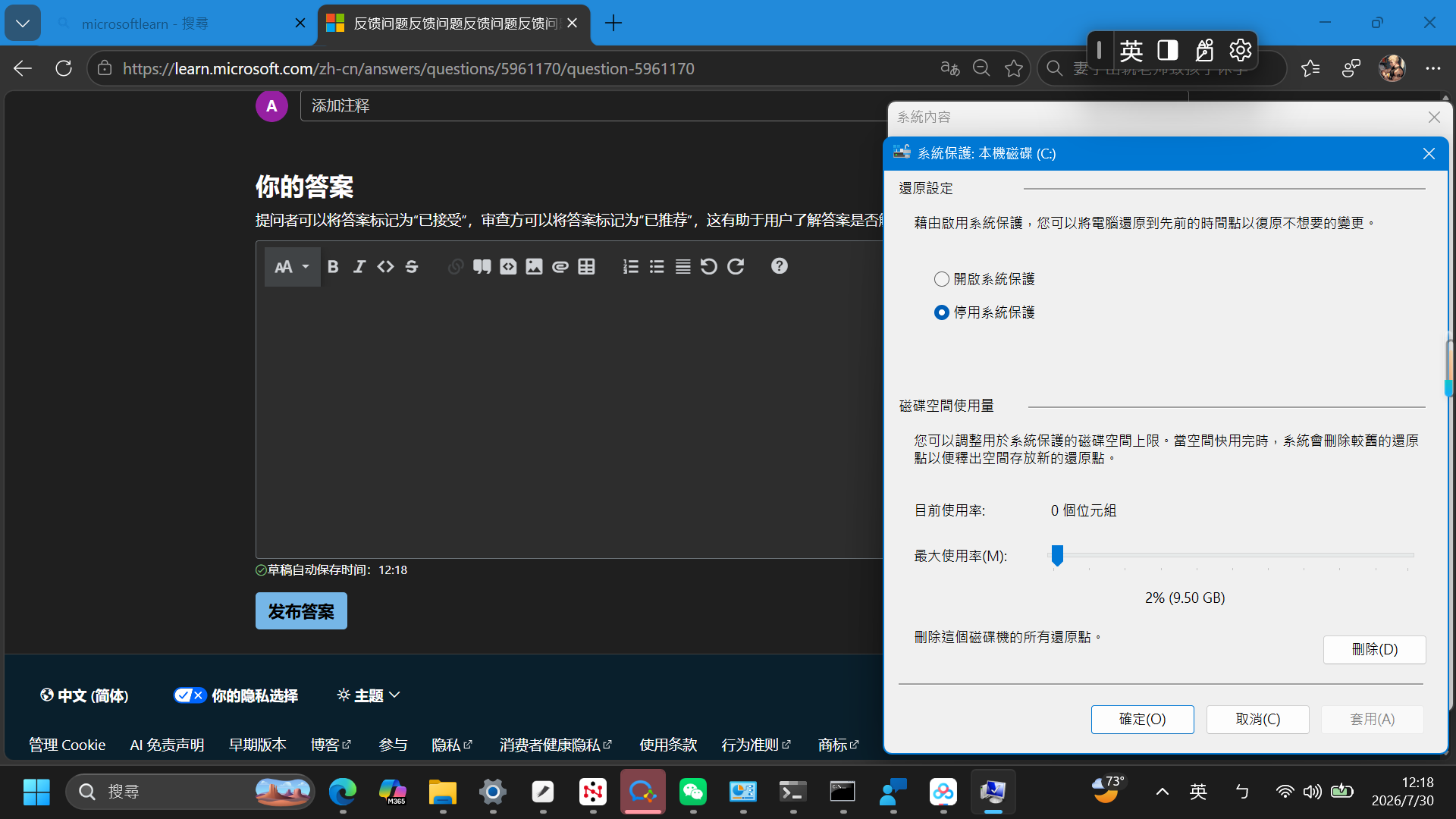
Task: Go back to previous page
Action: [x=23, y=68]
